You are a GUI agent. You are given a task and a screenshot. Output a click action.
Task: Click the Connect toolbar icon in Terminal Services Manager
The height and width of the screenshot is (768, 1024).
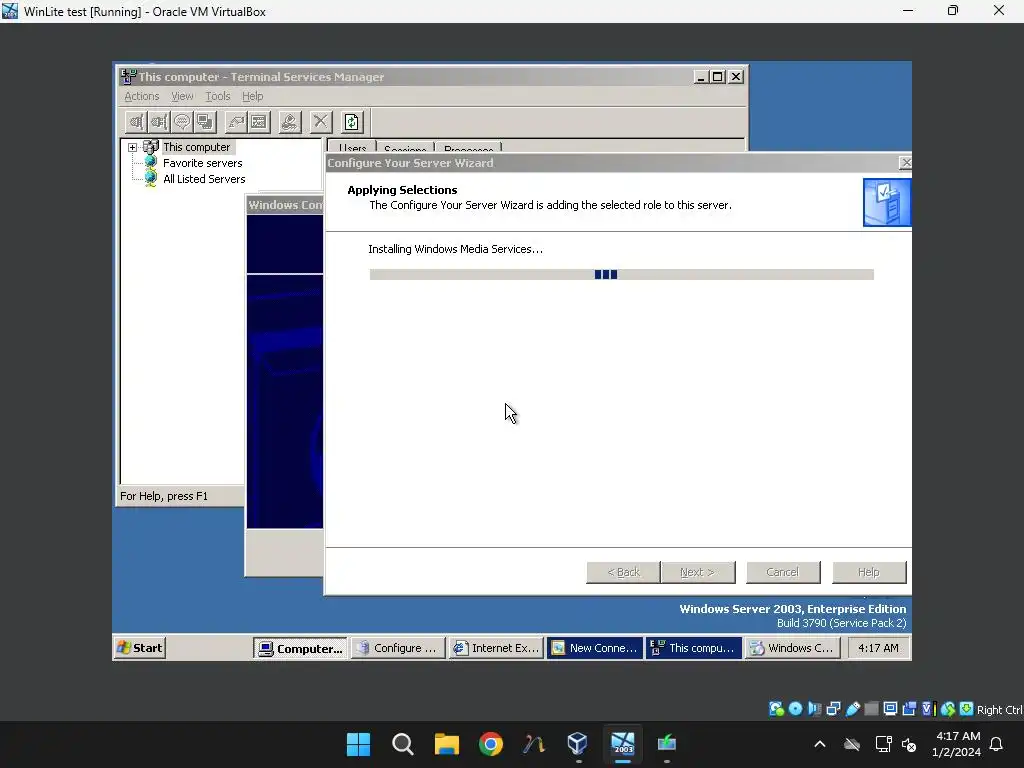(136, 122)
